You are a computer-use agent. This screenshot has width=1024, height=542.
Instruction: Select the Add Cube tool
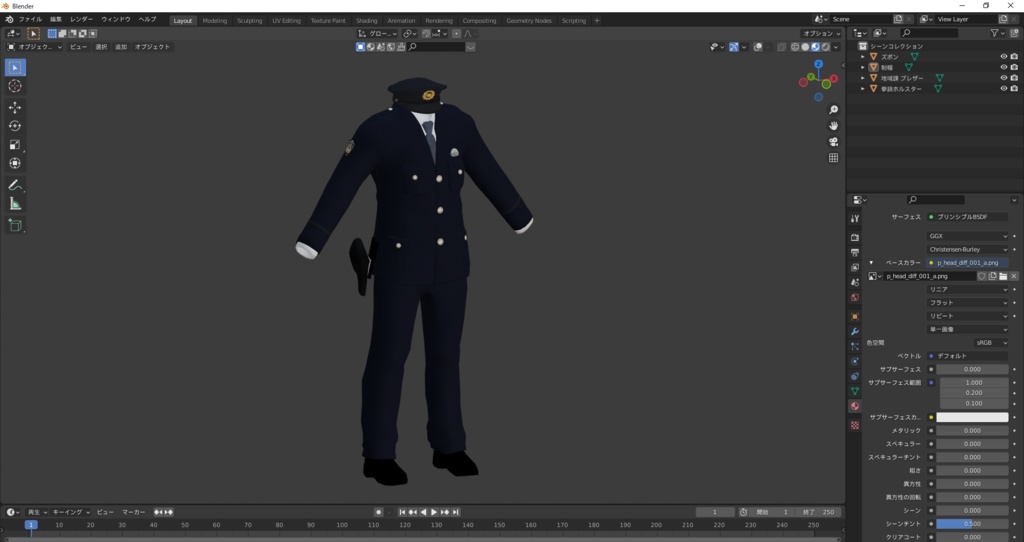pyautogui.click(x=15, y=226)
